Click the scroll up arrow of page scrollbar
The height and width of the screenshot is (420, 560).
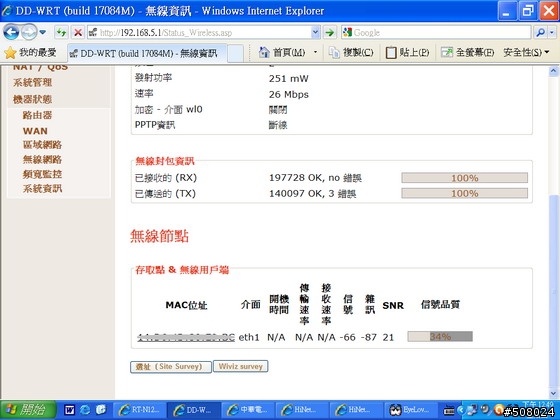click(x=553, y=71)
